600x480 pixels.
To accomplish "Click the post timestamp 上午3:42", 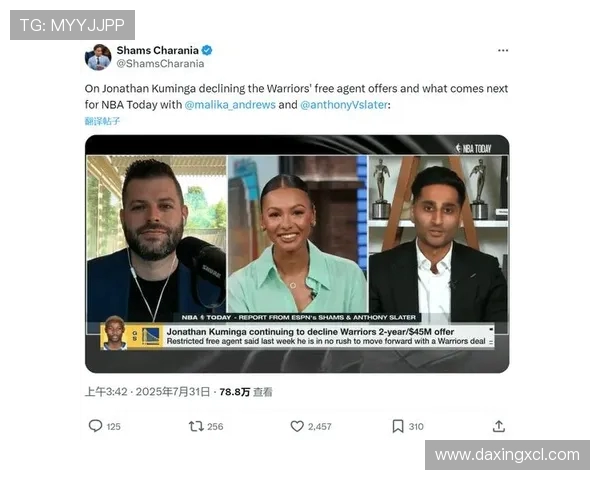I will click(x=106, y=392).
